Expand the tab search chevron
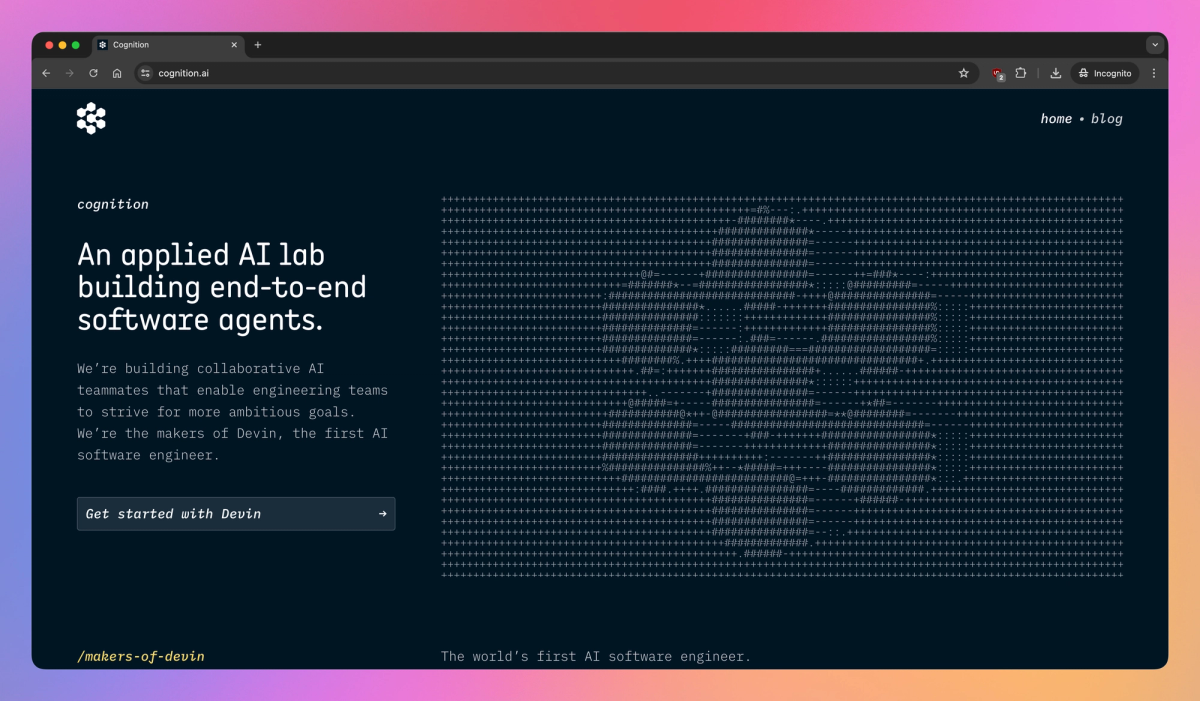The image size is (1200, 701). 1155,45
